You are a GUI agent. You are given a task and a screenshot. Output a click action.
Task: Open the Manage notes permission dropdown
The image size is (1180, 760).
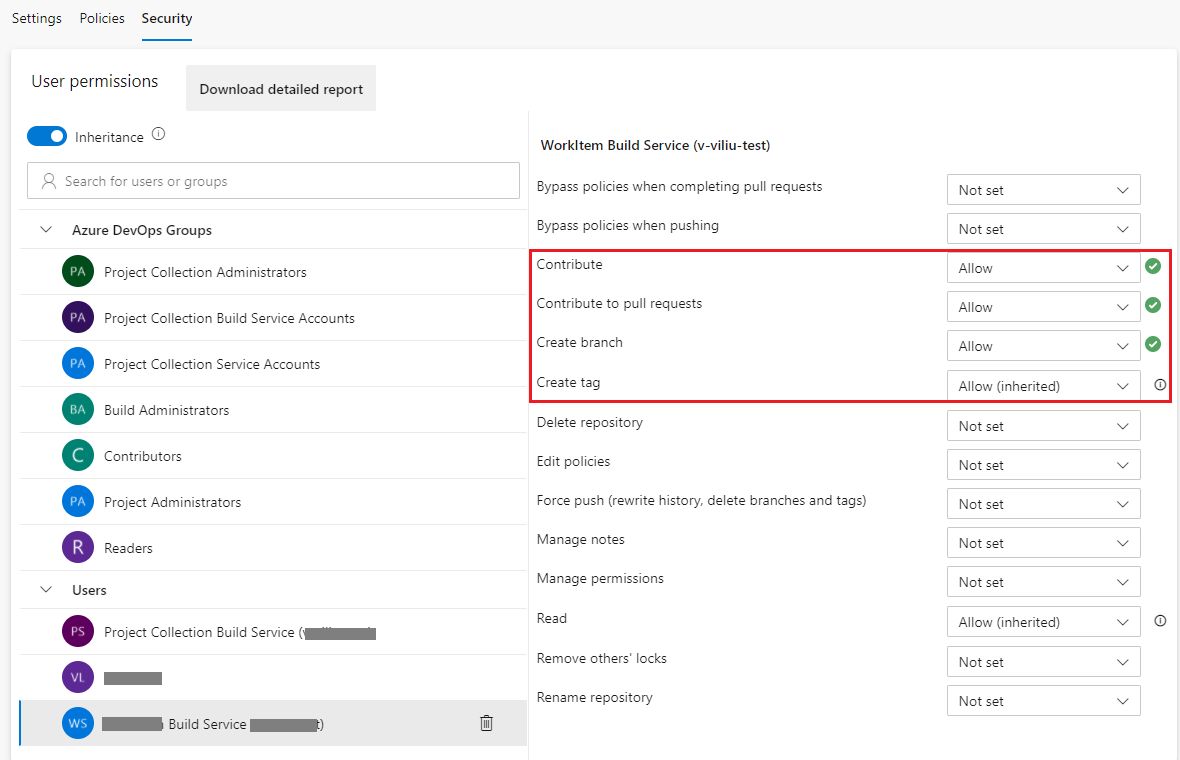pos(1043,543)
